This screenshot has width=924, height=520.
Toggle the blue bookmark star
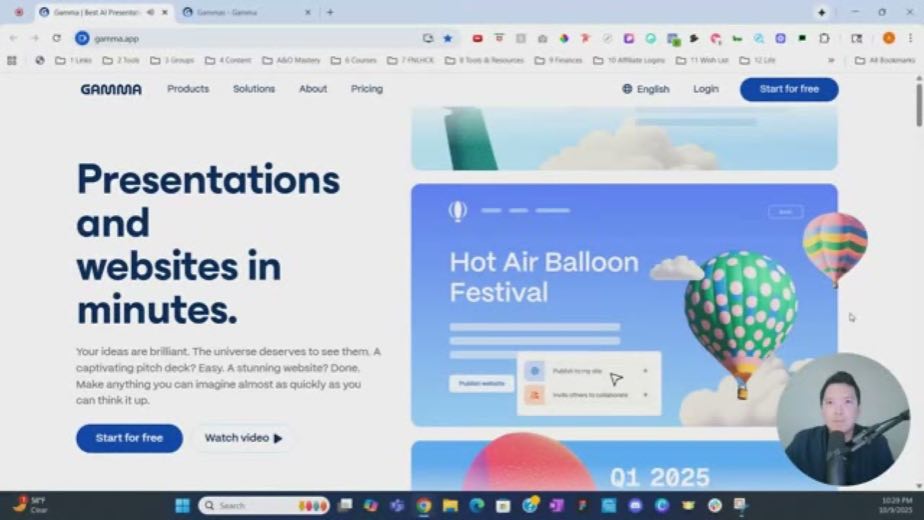(448, 38)
